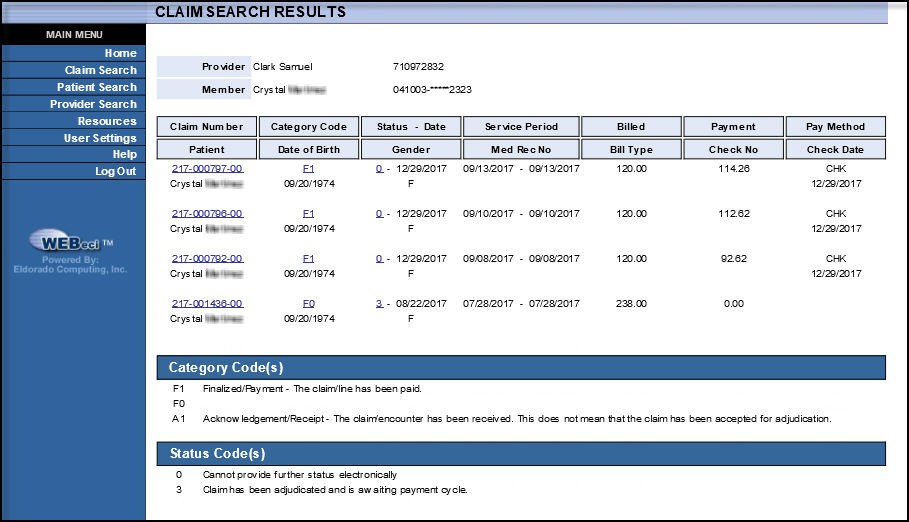Click the Pay Method column header
909x522 pixels.
(x=836, y=127)
